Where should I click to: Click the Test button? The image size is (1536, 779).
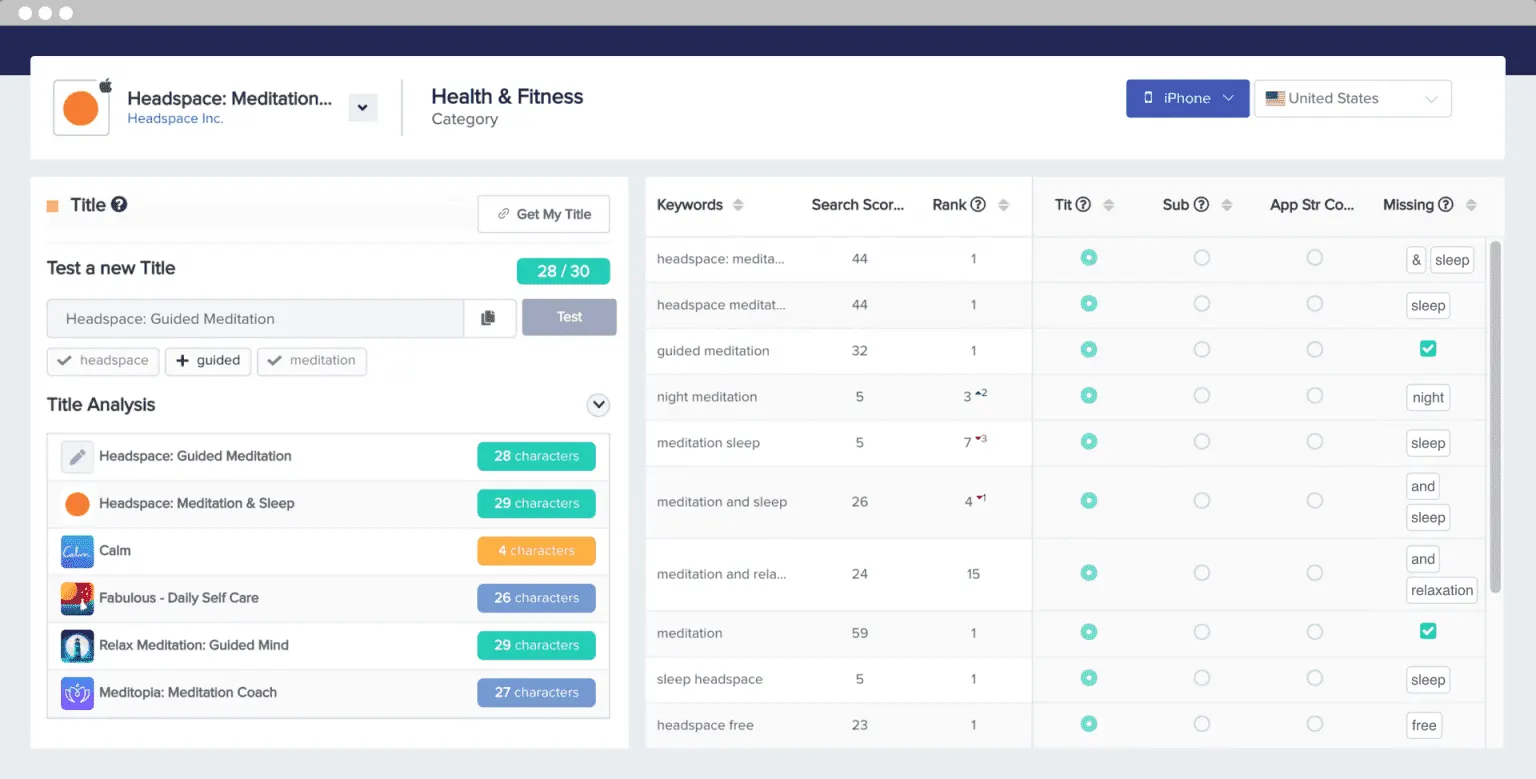(x=569, y=317)
